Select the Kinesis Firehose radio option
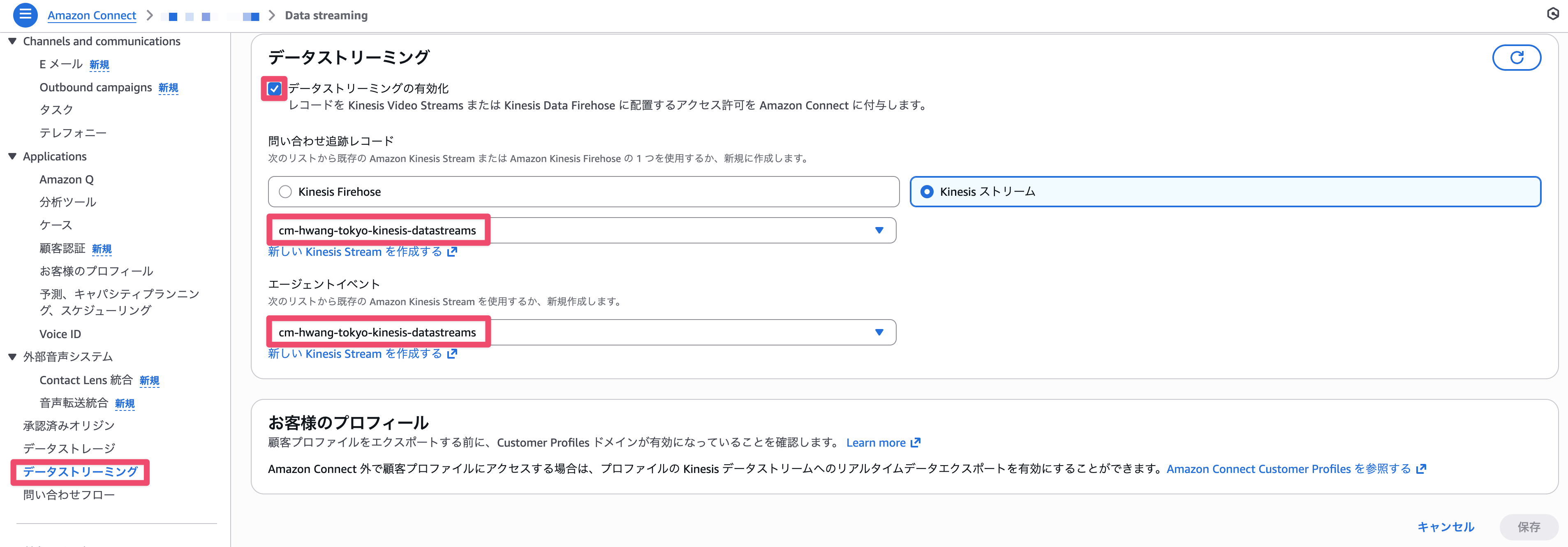The image size is (1568, 547). [285, 192]
